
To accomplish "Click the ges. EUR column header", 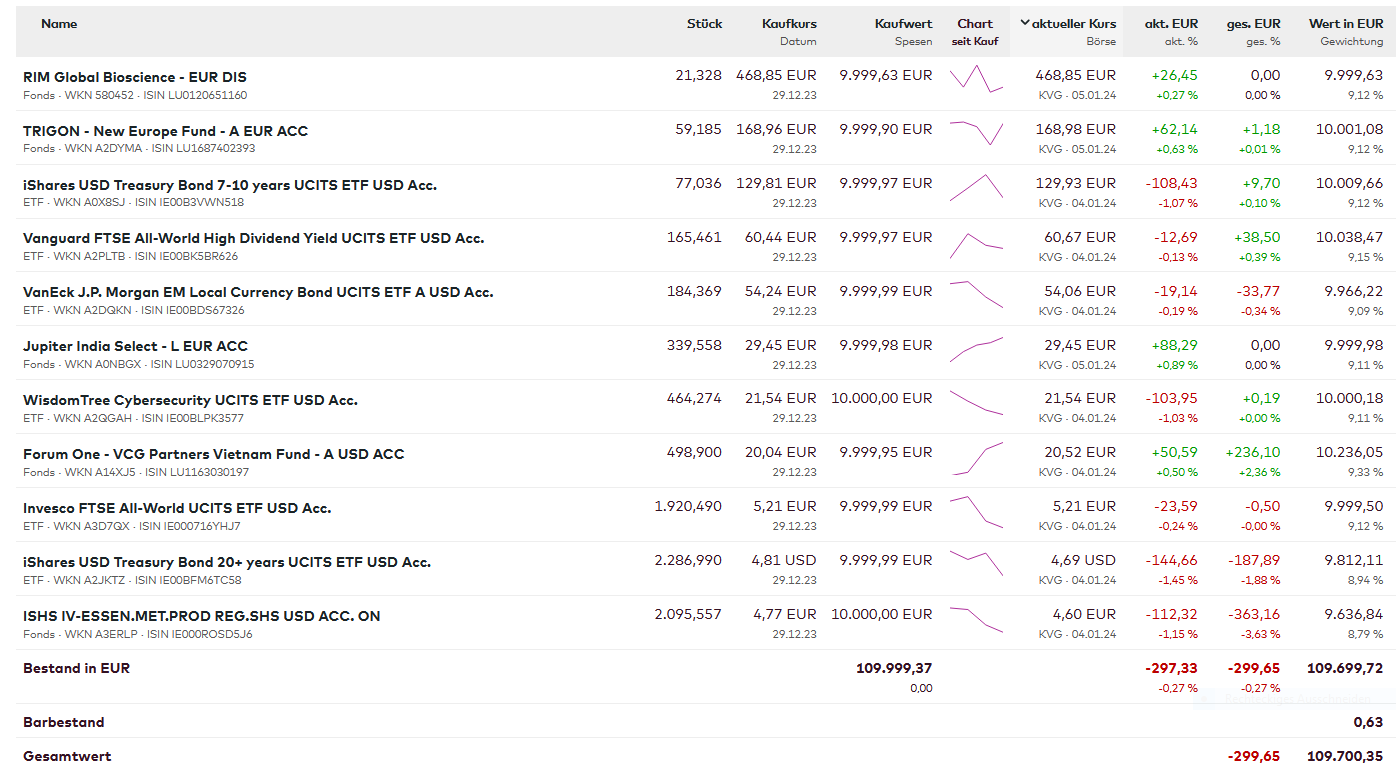I will tap(1253, 24).
